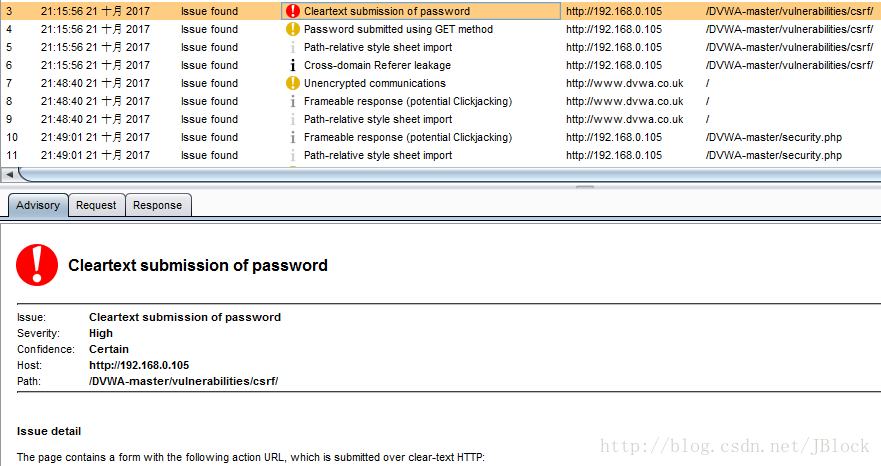Click yellow warning icon for GET method issue

coord(293,29)
